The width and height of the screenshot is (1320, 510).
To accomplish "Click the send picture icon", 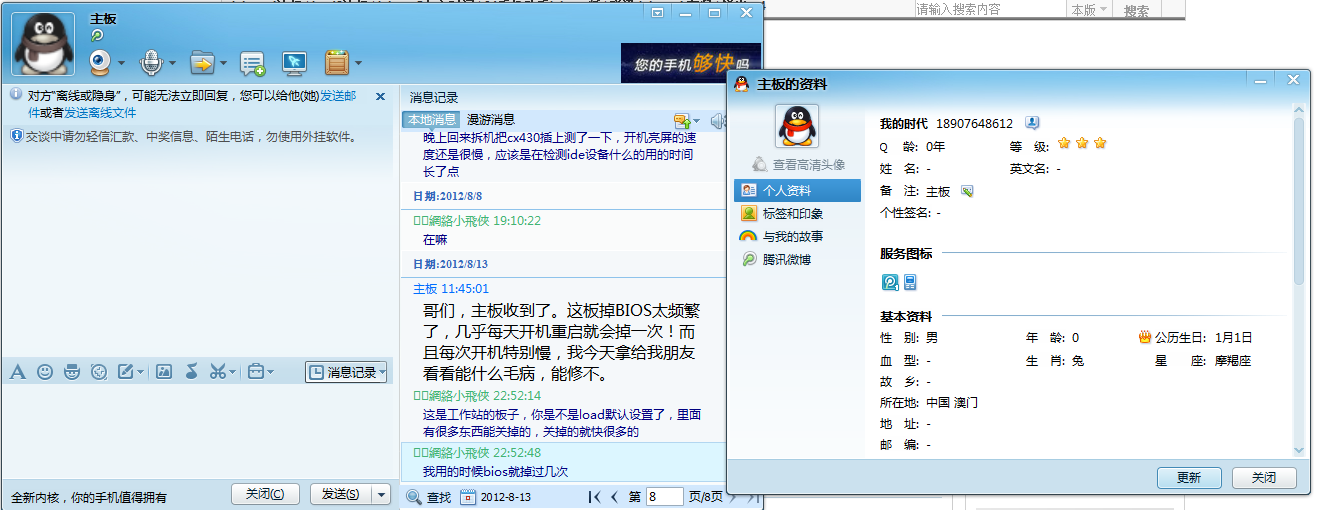I will click(x=164, y=372).
